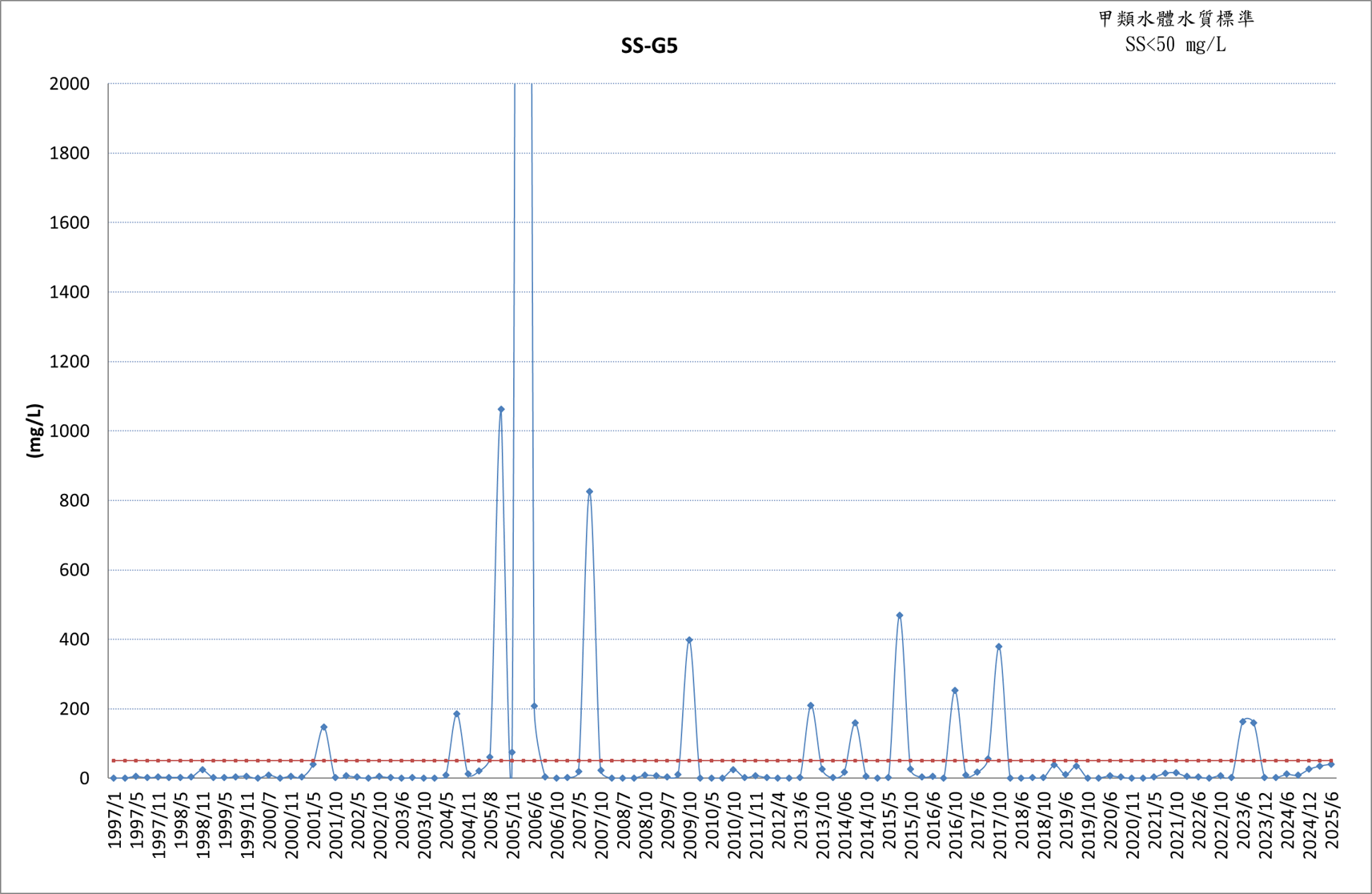This screenshot has width=1372, height=894.
Task: Click the 1997/1 x-axis label
Action: 115,820
